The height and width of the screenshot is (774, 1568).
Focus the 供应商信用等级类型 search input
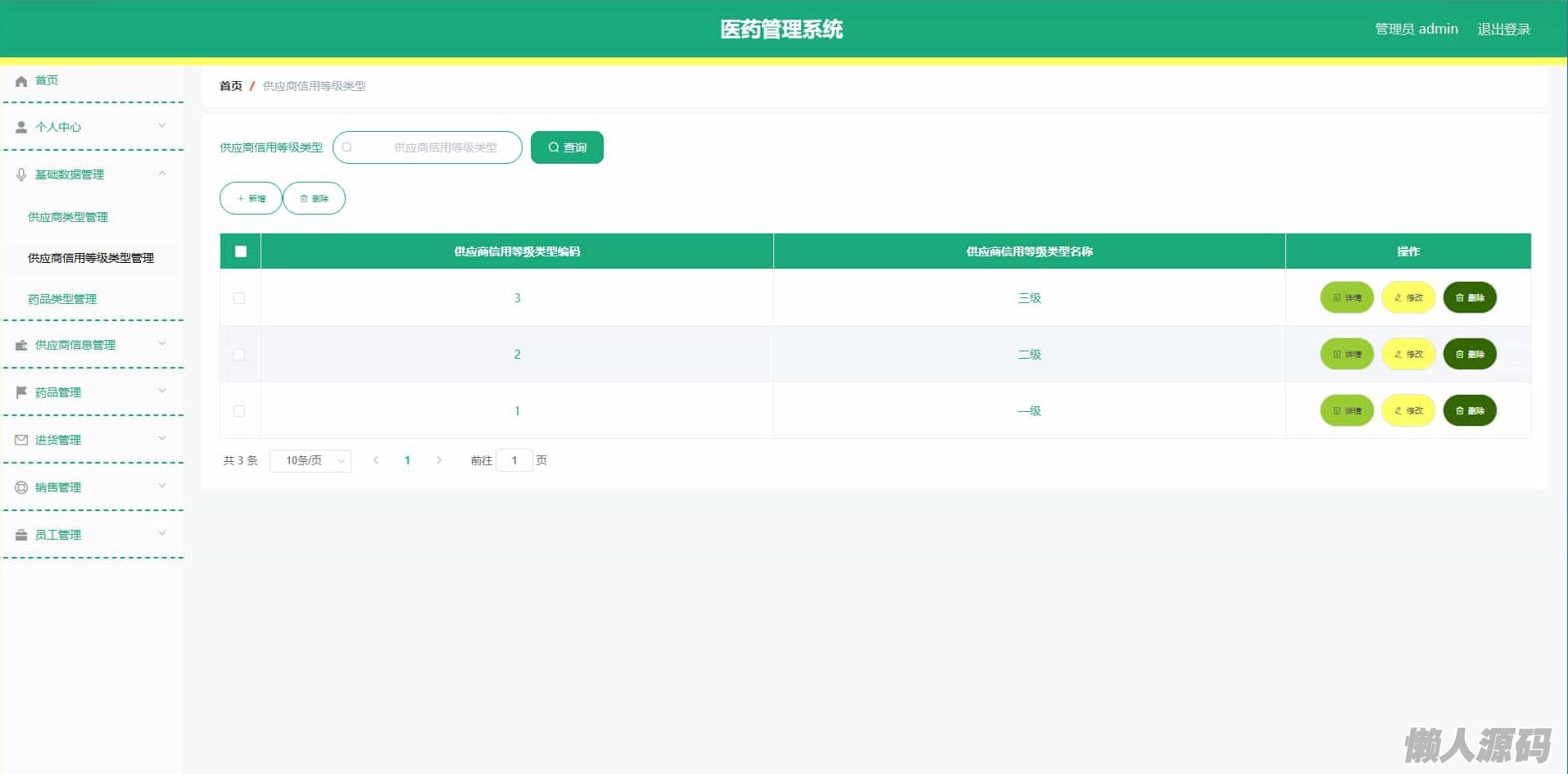pos(434,147)
